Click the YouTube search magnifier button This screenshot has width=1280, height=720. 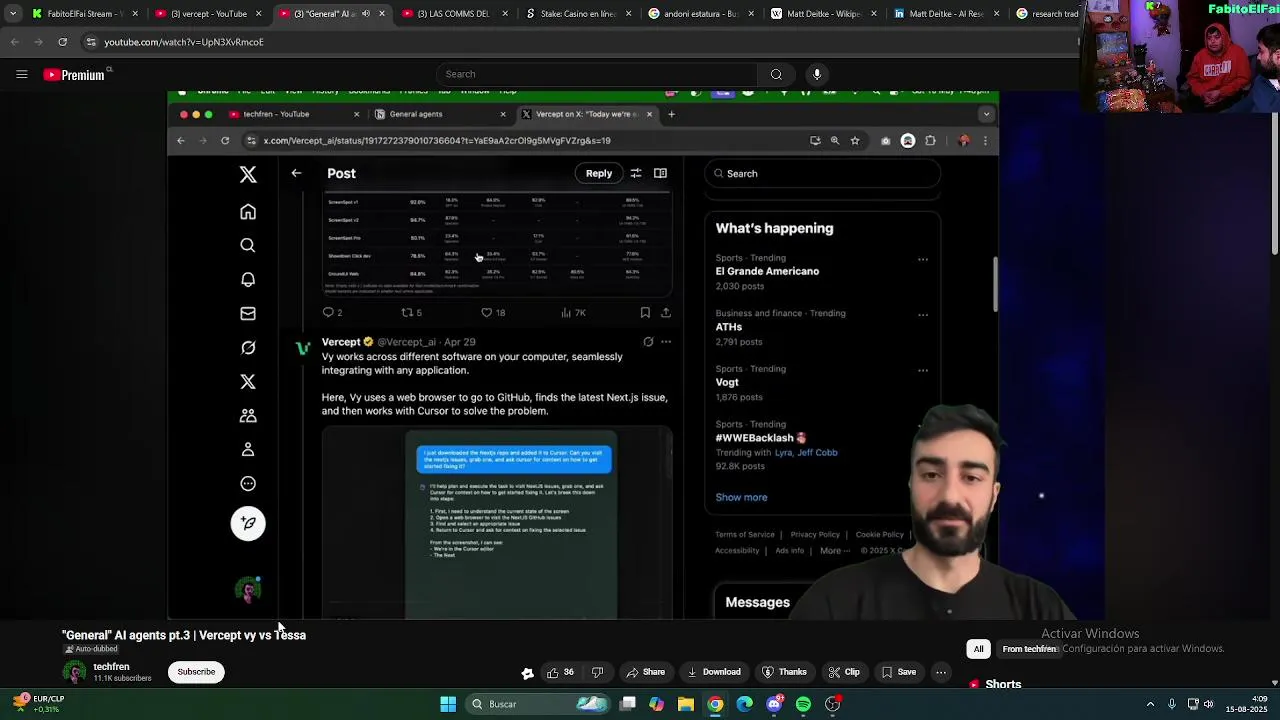pyautogui.click(x=776, y=74)
